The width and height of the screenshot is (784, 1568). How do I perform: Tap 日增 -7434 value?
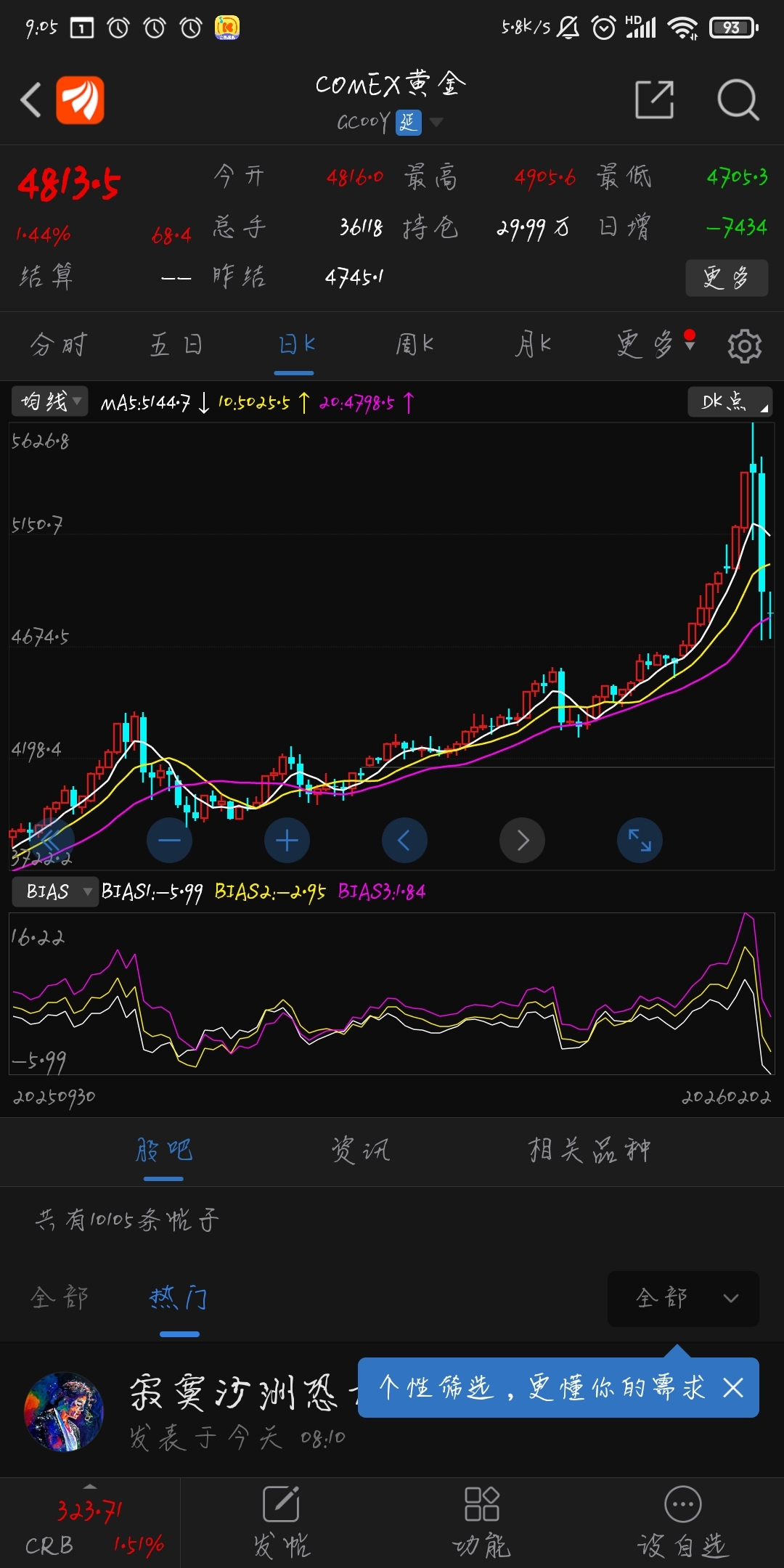tap(737, 228)
